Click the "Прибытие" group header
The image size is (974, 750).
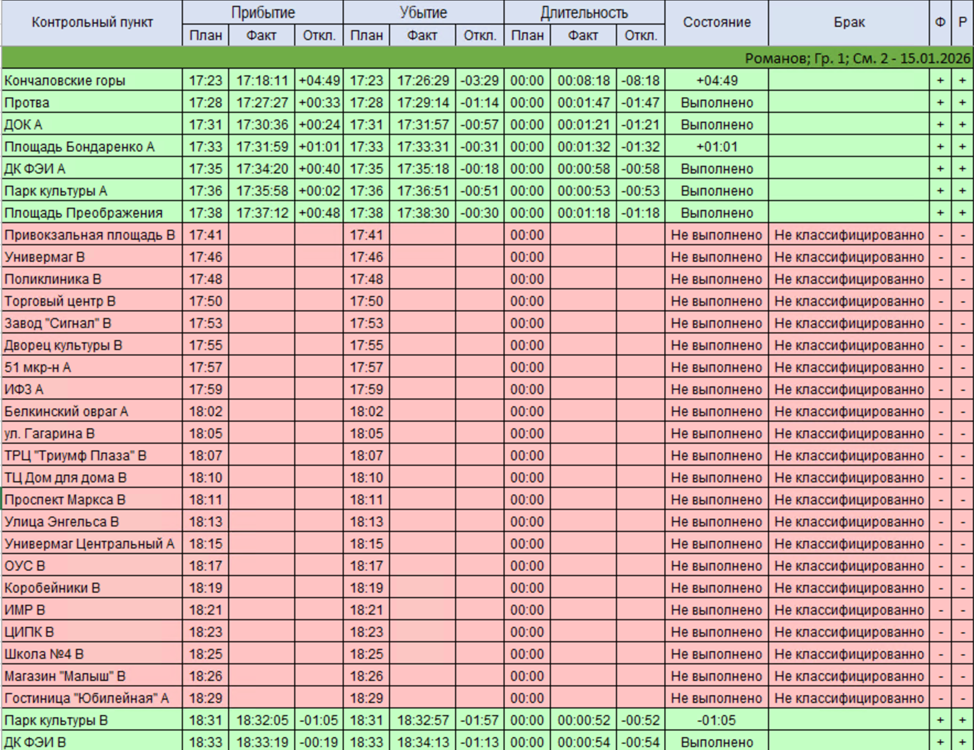click(x=262, y=12)
